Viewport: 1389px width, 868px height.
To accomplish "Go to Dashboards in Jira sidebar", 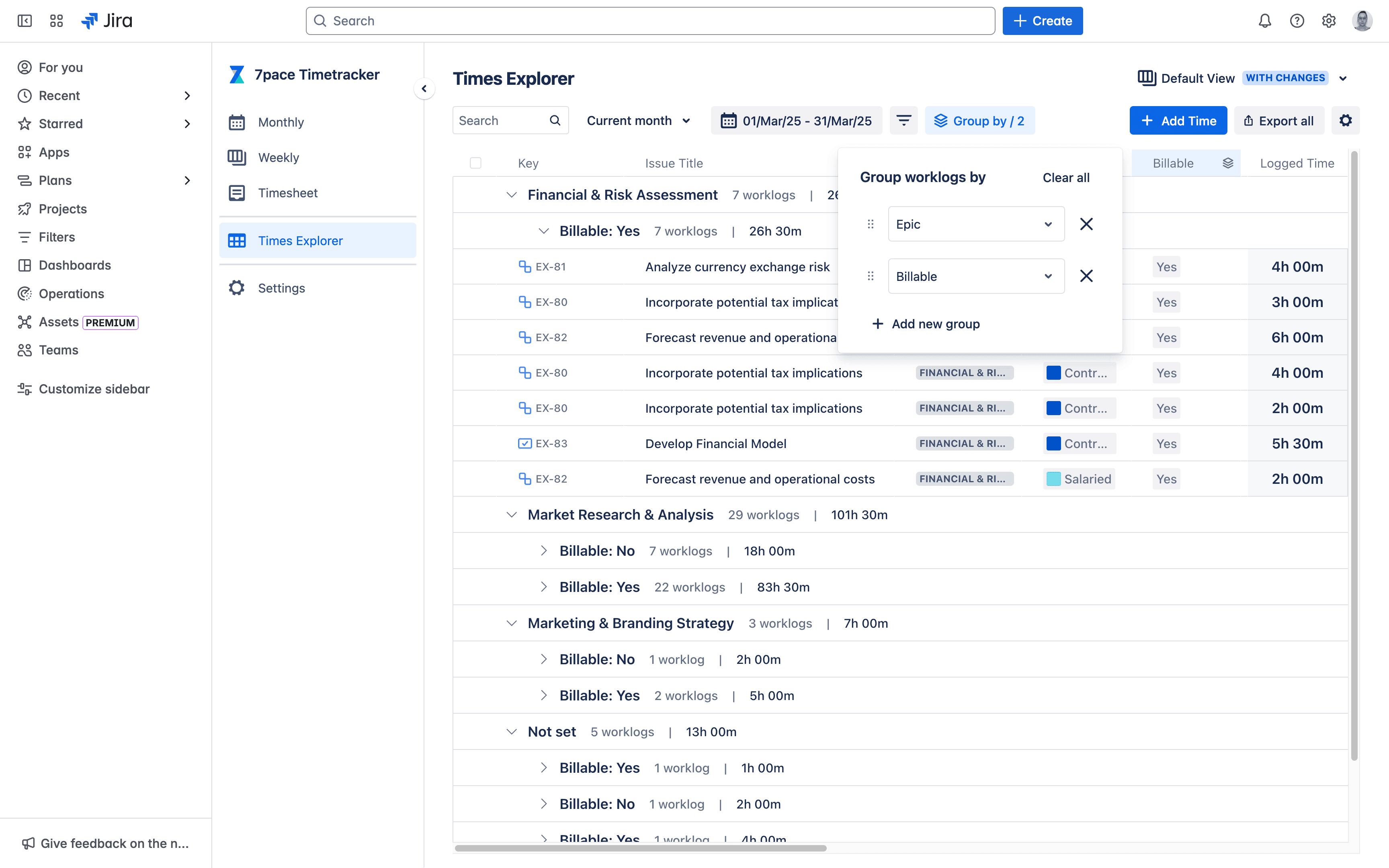I will [x=75, y=265].
